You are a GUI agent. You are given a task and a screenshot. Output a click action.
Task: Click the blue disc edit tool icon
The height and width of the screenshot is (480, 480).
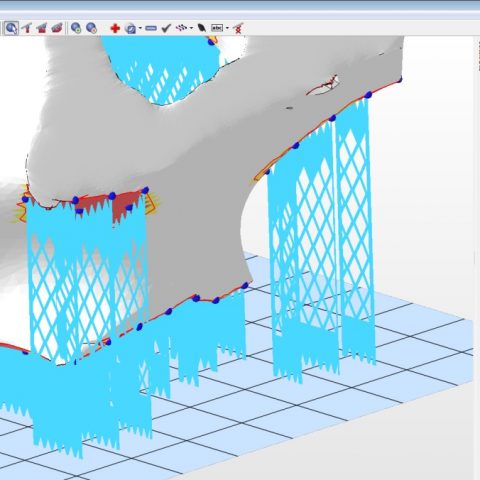[130, 28]
